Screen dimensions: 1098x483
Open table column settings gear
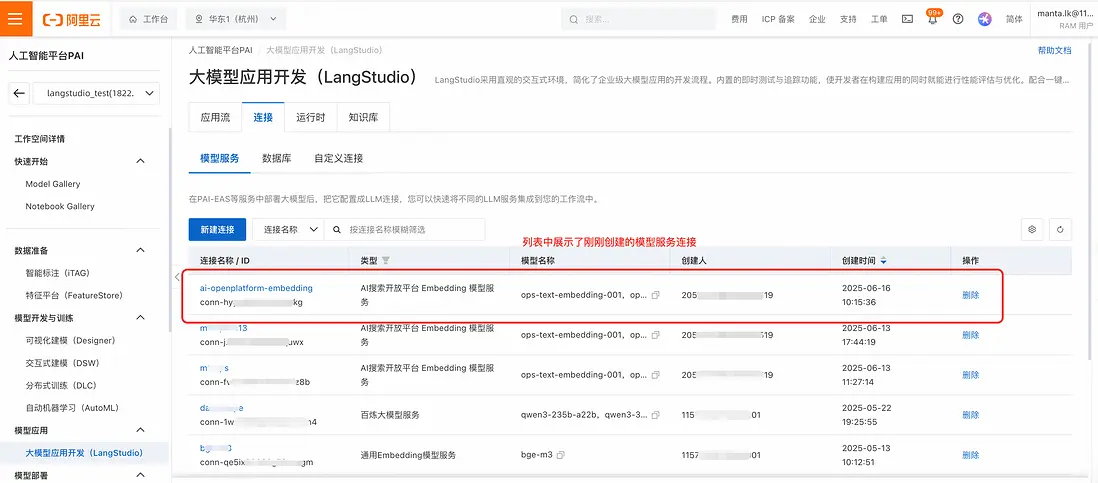pyautogui.click(x=1031, y=229)
